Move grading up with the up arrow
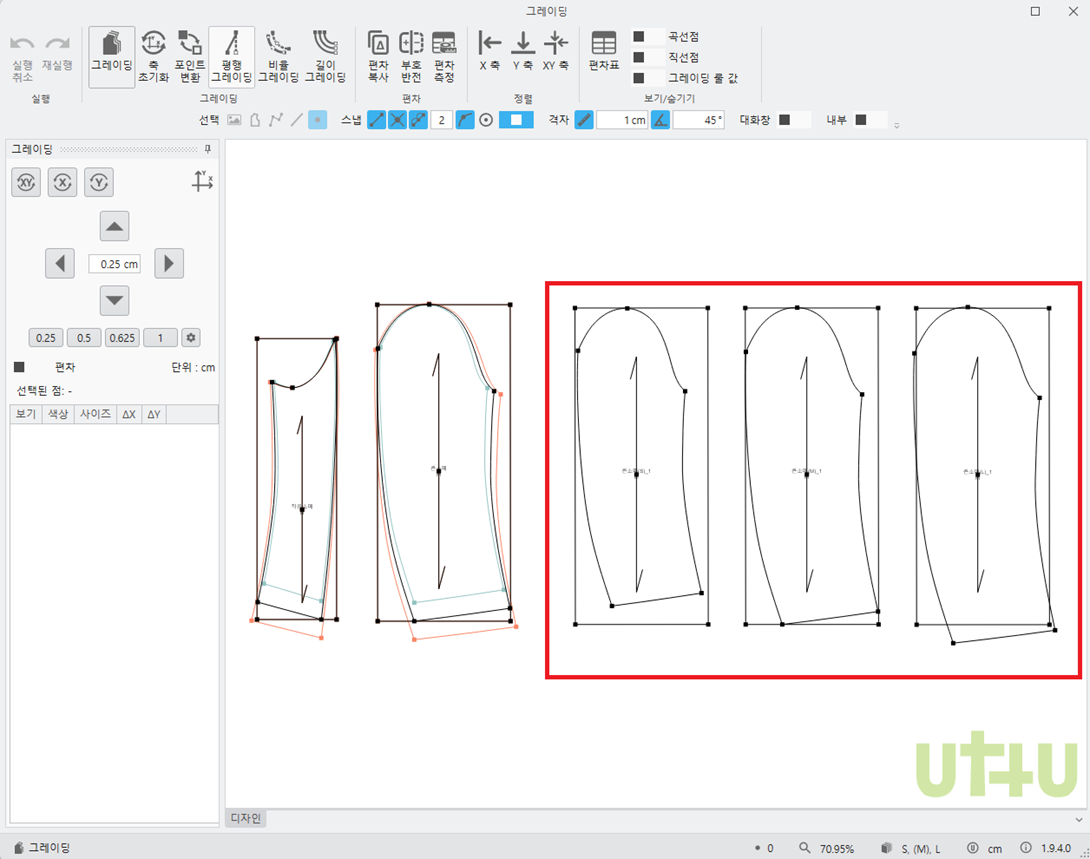The width and height of the screenshot is (1090, 859). click(115, 227)
